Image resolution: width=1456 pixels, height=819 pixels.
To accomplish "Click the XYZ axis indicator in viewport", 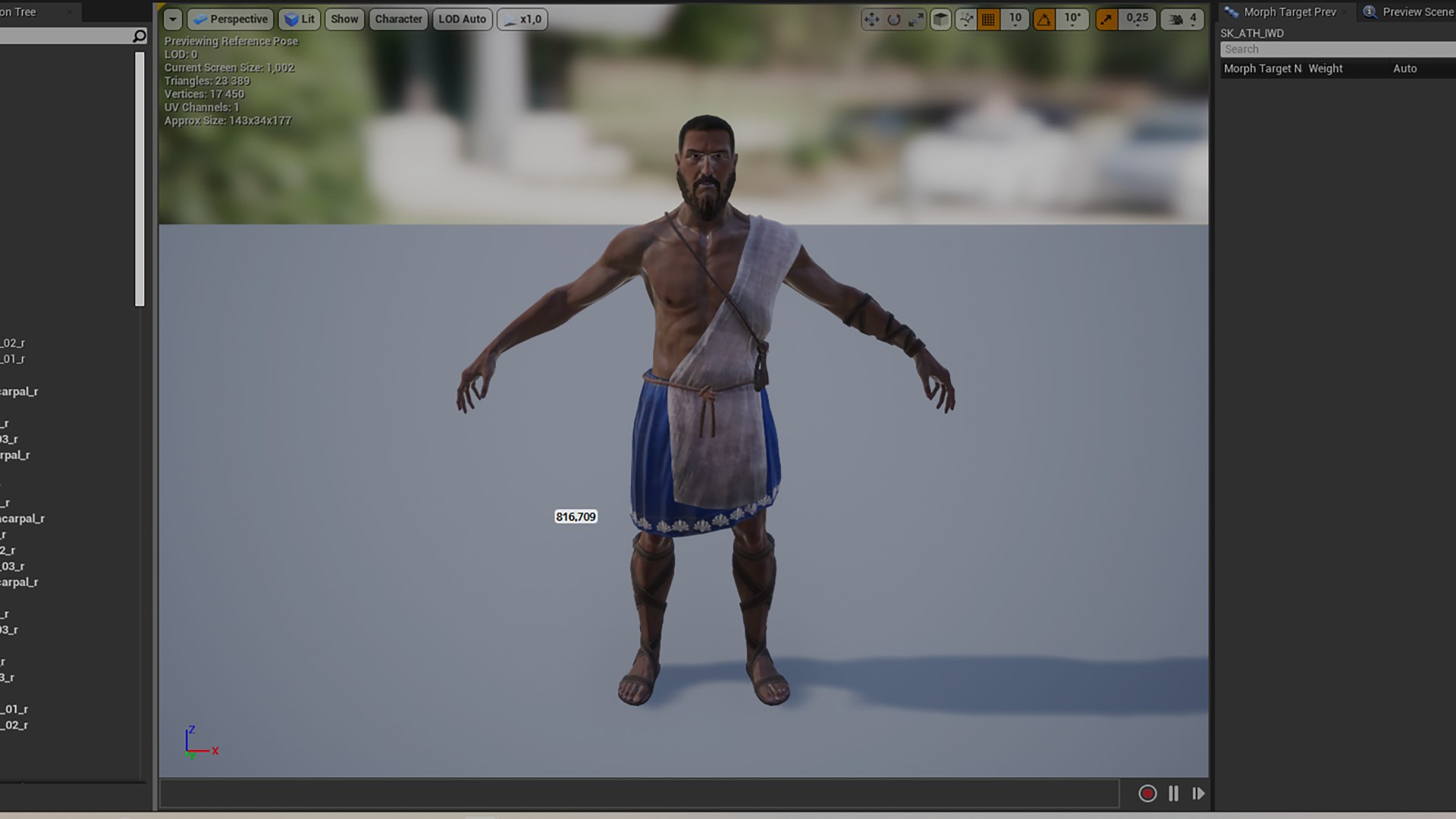I will point(200,742).
